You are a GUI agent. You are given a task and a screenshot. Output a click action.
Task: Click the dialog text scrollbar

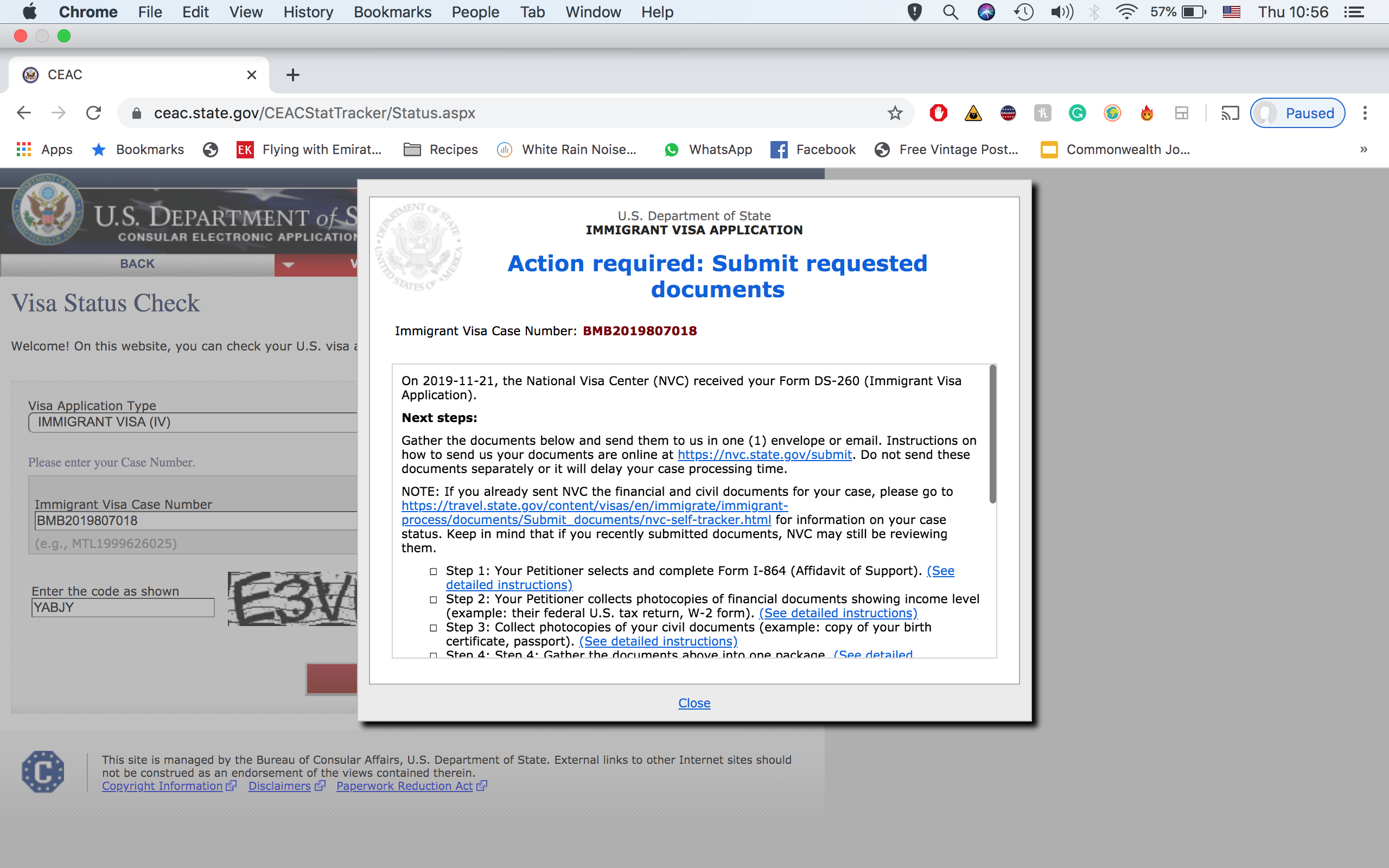tap(992, 435)
